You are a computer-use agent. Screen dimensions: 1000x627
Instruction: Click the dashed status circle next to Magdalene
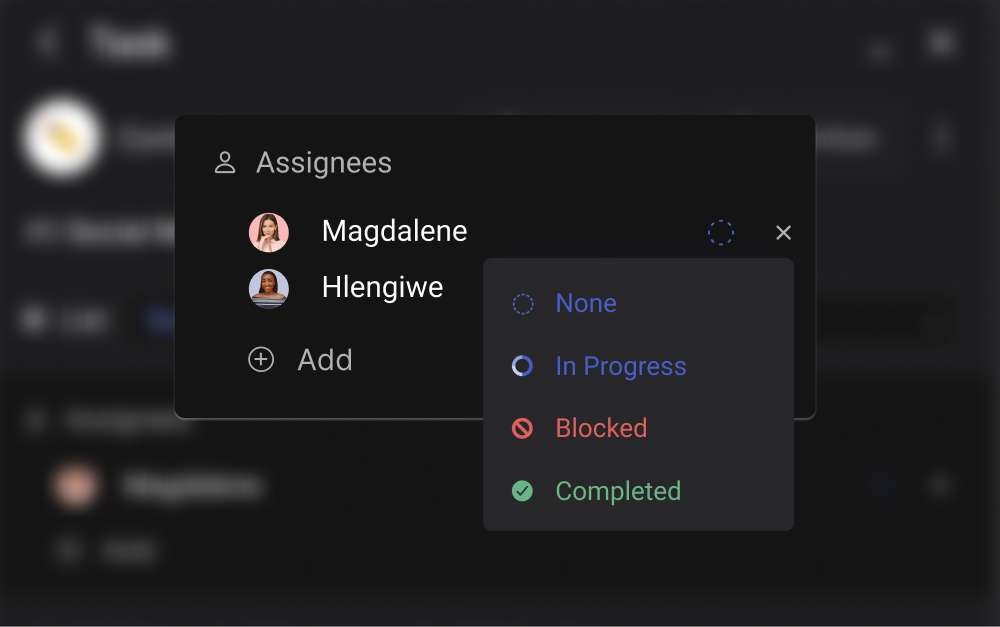pos(720,232)
